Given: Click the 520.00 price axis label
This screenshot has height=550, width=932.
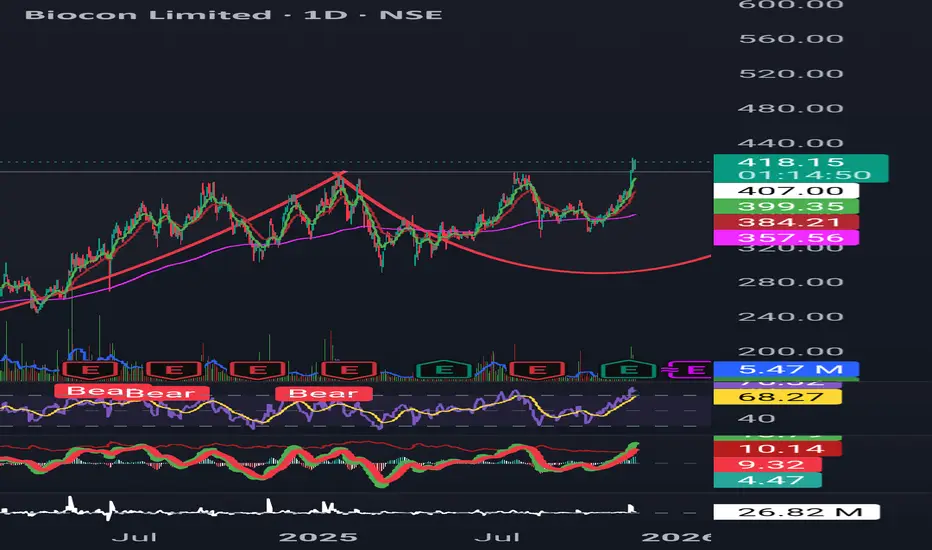Looking at the screenshot, I should pyautogui.click(x=791, y=74).
